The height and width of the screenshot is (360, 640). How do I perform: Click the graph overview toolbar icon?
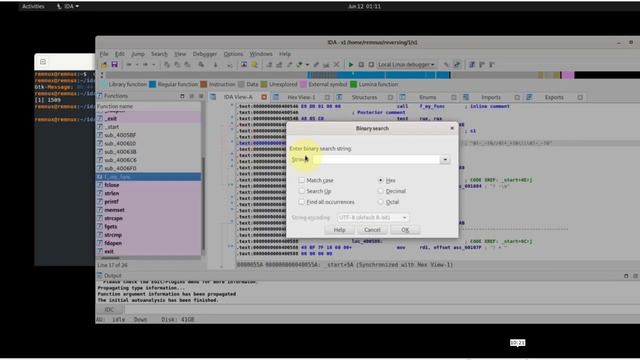tap(244, 64)
